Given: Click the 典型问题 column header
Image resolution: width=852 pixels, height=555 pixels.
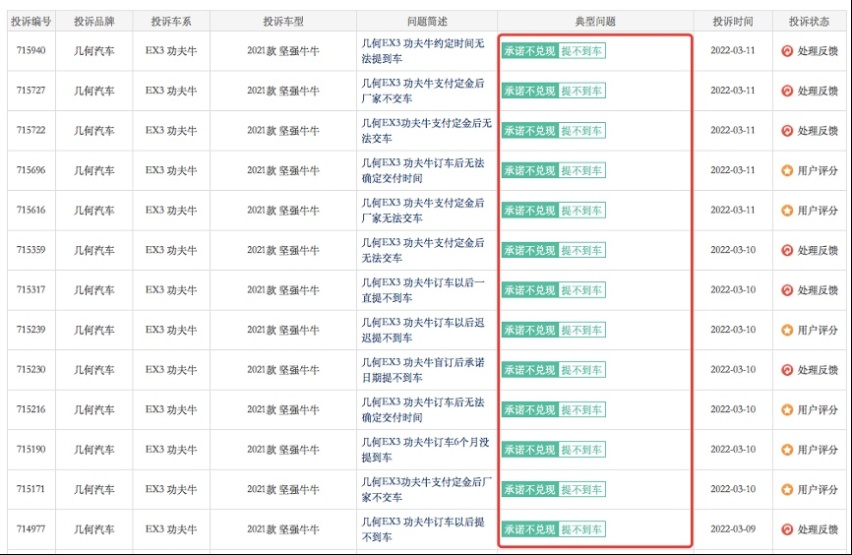Looking at the screenshot, I should click(596, 21).
